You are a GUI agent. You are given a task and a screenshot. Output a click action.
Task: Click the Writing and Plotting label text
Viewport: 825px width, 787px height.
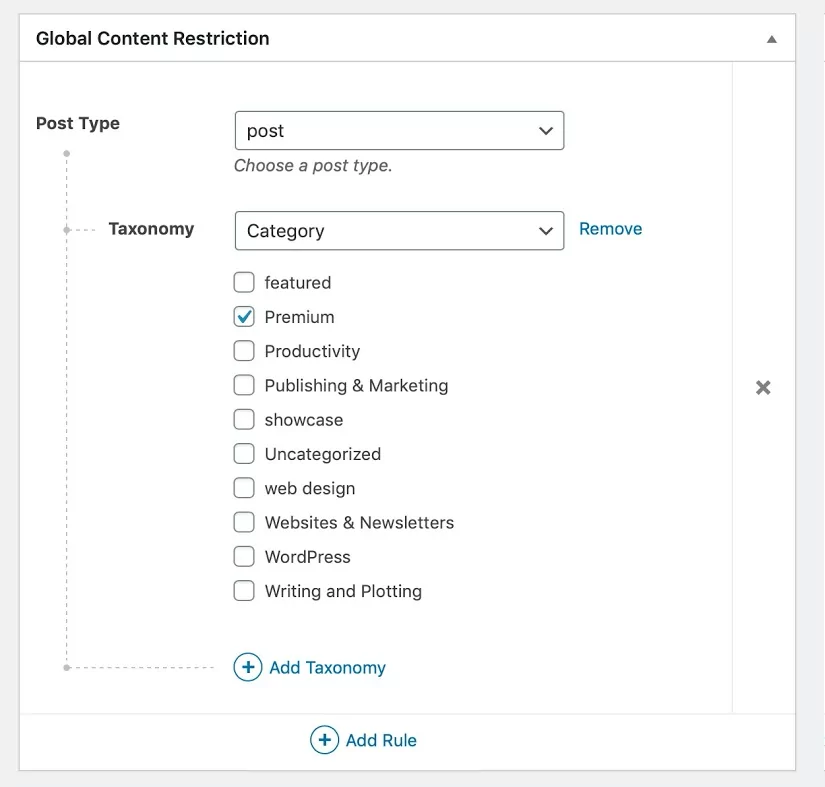click(x=343, y=591)
